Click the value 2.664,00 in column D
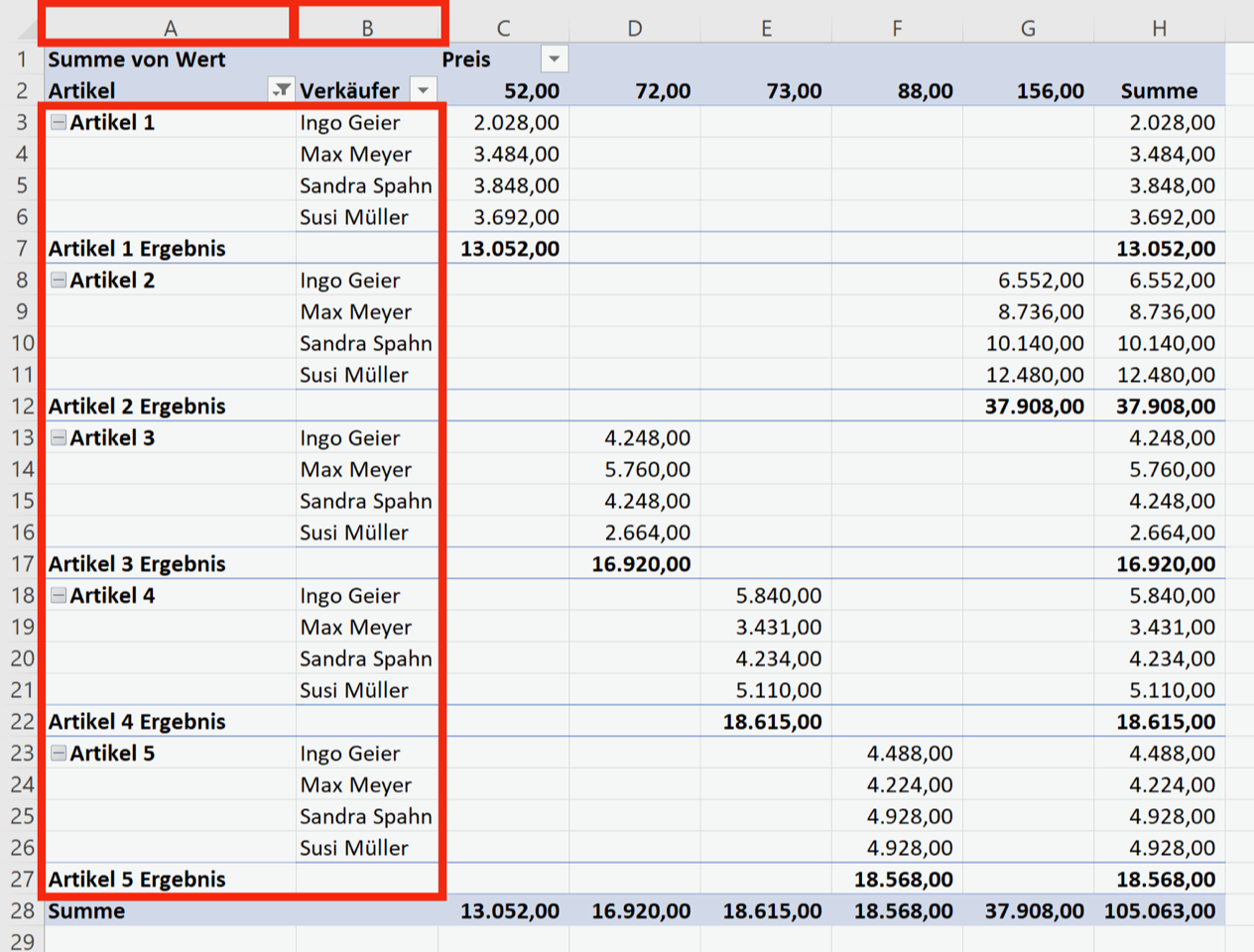The width and height of the screenshot is (1254, 952). [635, 533]
